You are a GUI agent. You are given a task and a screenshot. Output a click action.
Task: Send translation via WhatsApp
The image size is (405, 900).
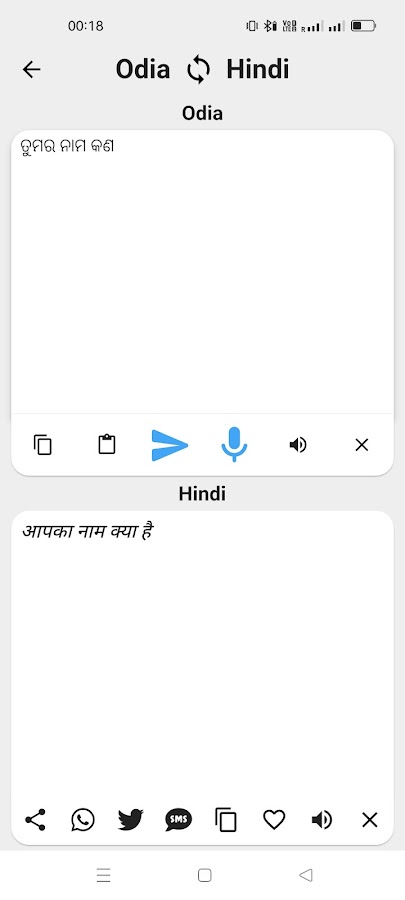click(83, 820)
